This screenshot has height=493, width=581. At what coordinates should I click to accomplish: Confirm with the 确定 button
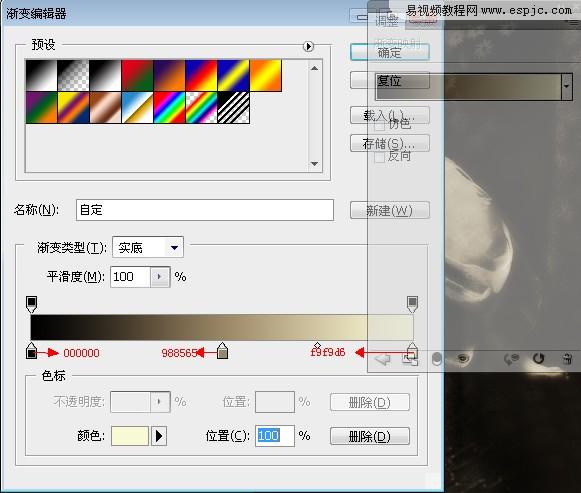click(390, 52)
